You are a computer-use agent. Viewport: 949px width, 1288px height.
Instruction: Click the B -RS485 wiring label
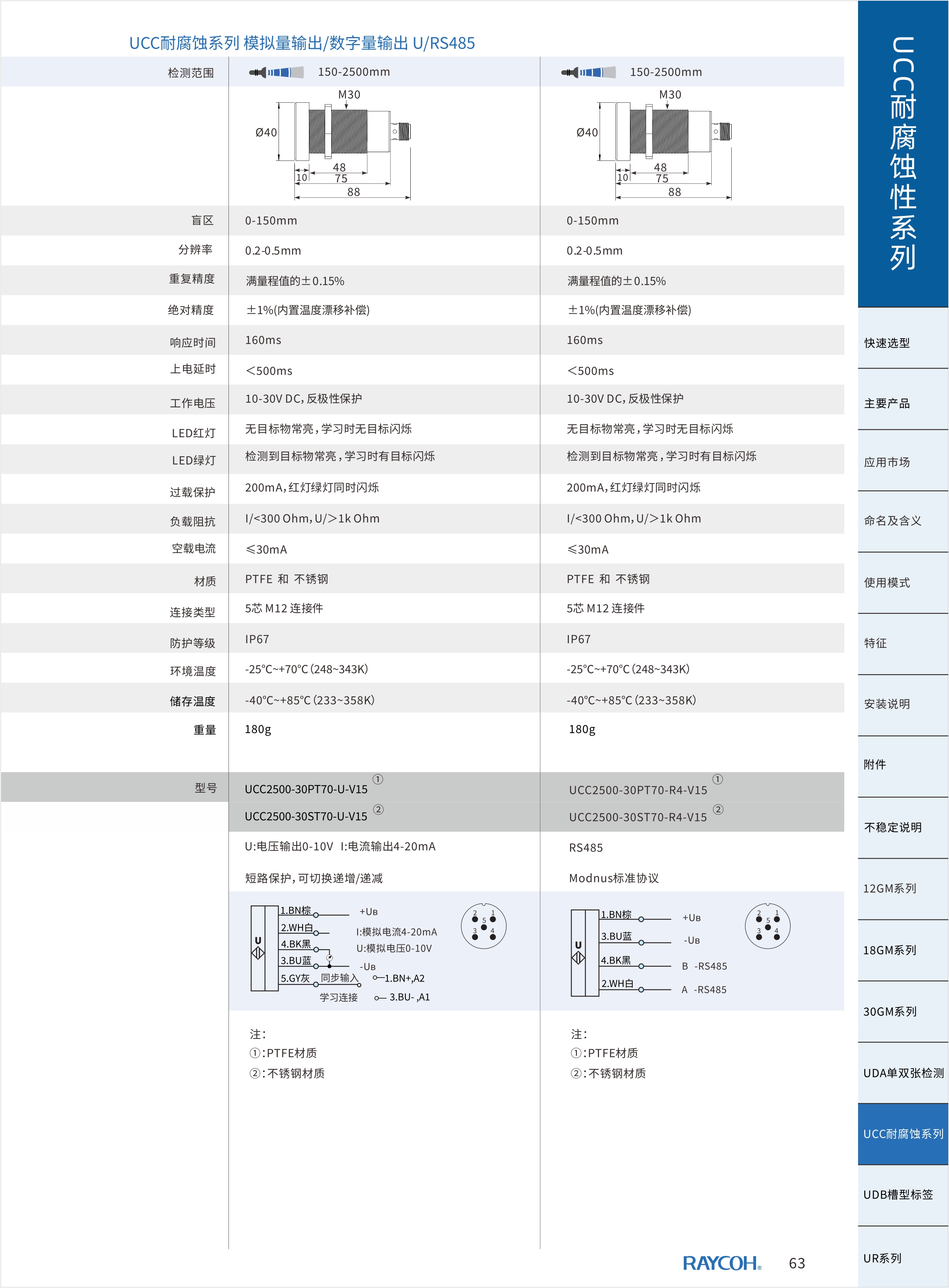tap(704, 966)
